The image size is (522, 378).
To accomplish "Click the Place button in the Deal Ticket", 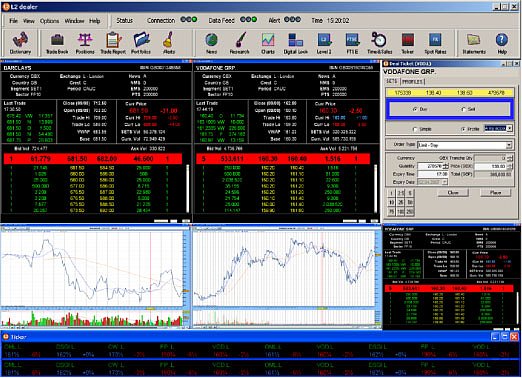I will 495,192.
